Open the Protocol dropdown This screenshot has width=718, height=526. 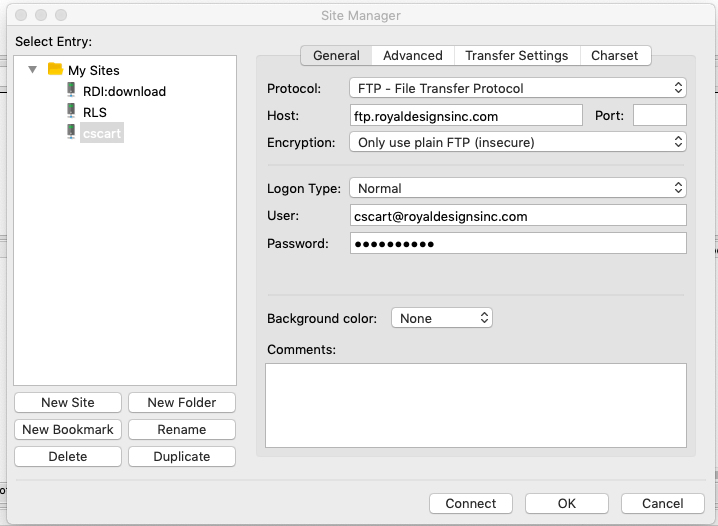click(x=518, y=88)
